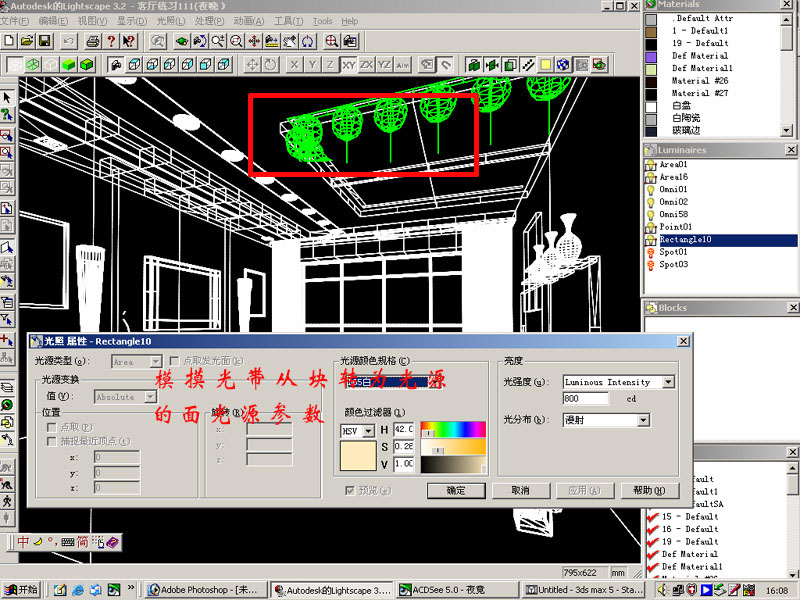Image resolution: width=800 pixels, height=600 pixels.
Task: Switch to colored wireframe display mode icon
Action: pyautogui.click(x=33, y=64)
